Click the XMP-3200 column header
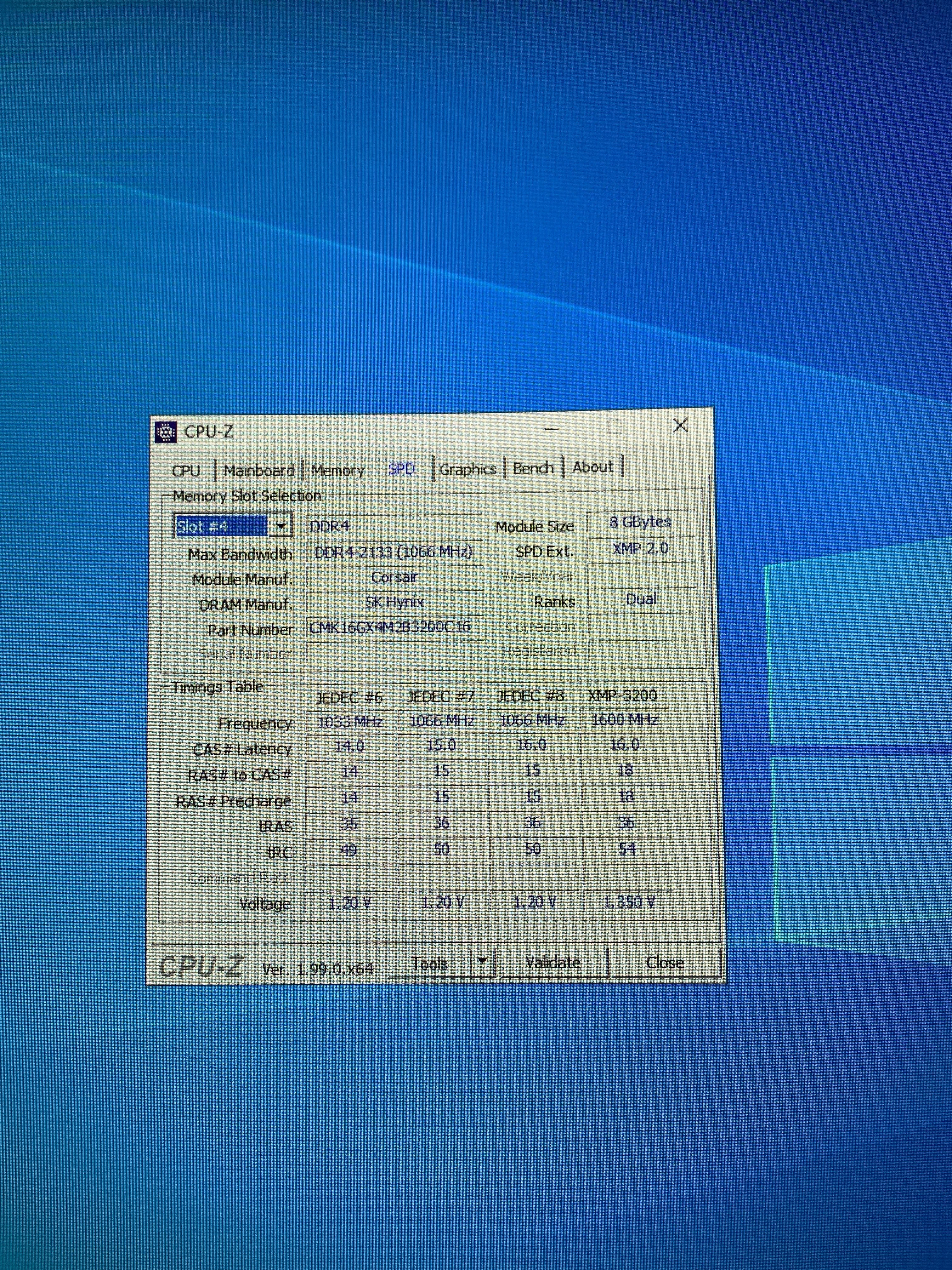The width and height of the screenshot is (952, 1270). [623, 695]
